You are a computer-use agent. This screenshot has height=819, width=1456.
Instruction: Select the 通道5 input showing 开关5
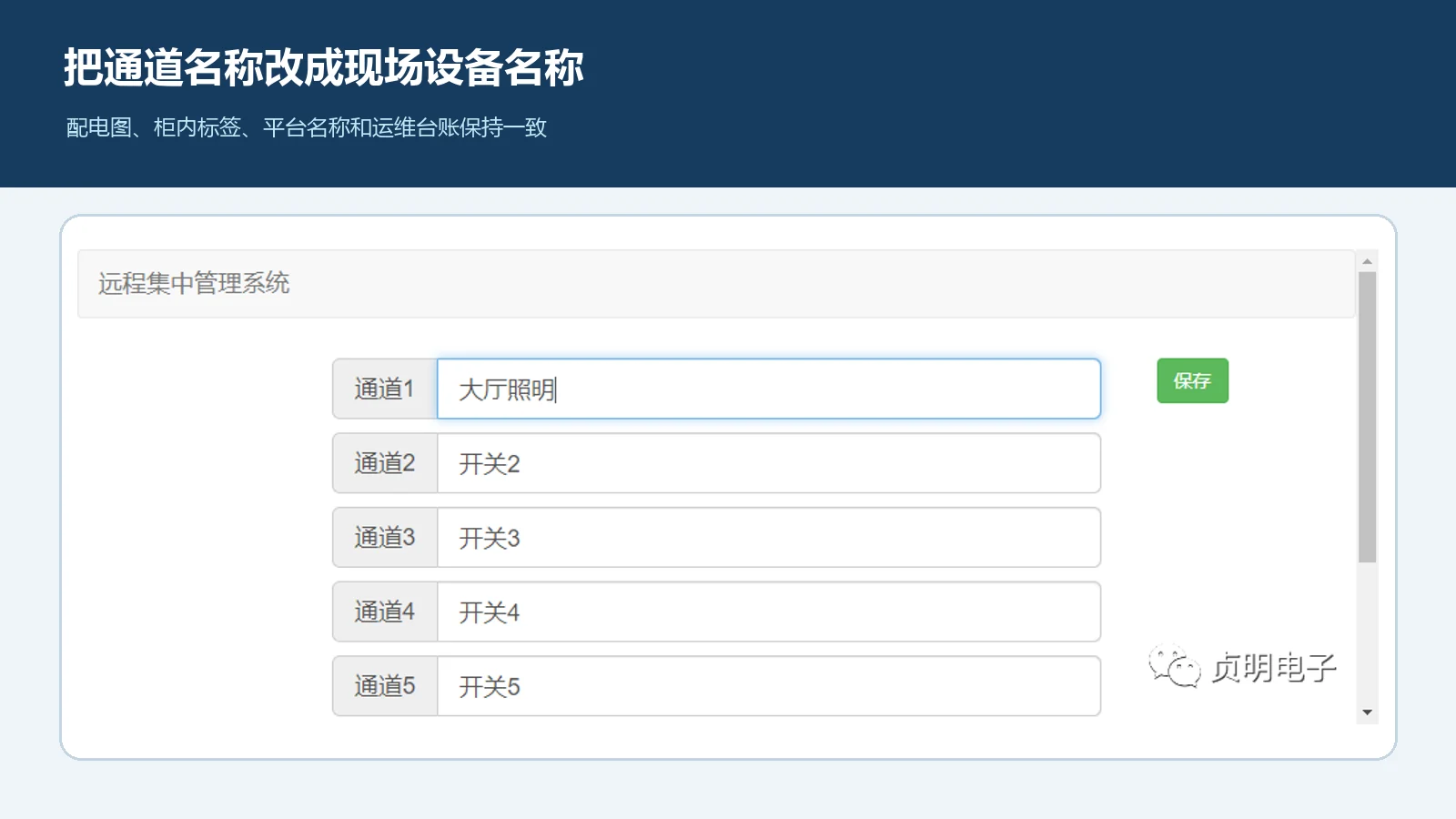pyautogui.click(x=769, y=686)
